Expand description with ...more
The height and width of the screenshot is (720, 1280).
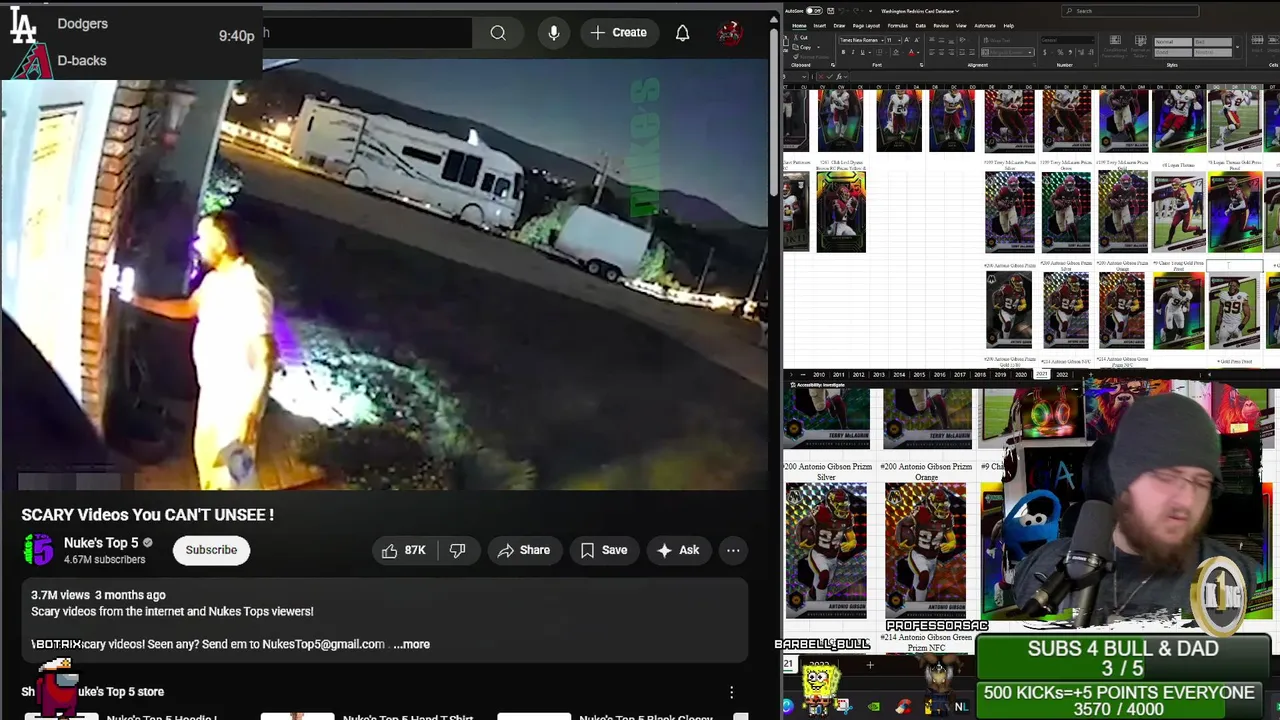[412, 644]
